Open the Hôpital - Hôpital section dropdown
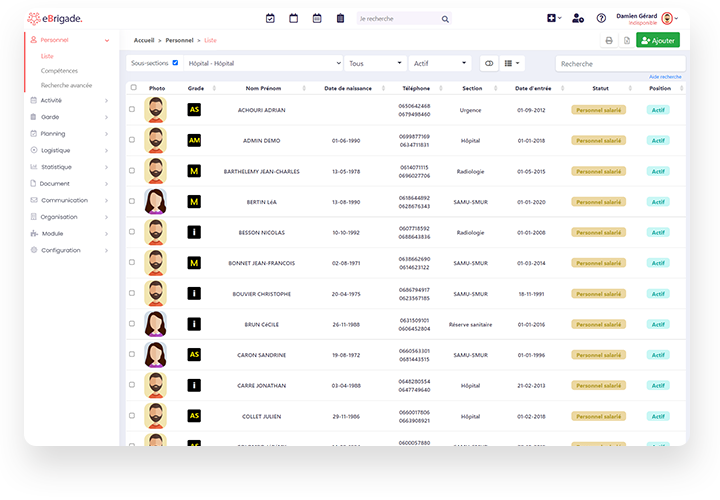Screen dimensions: 720x500 [x=264, y=63]
